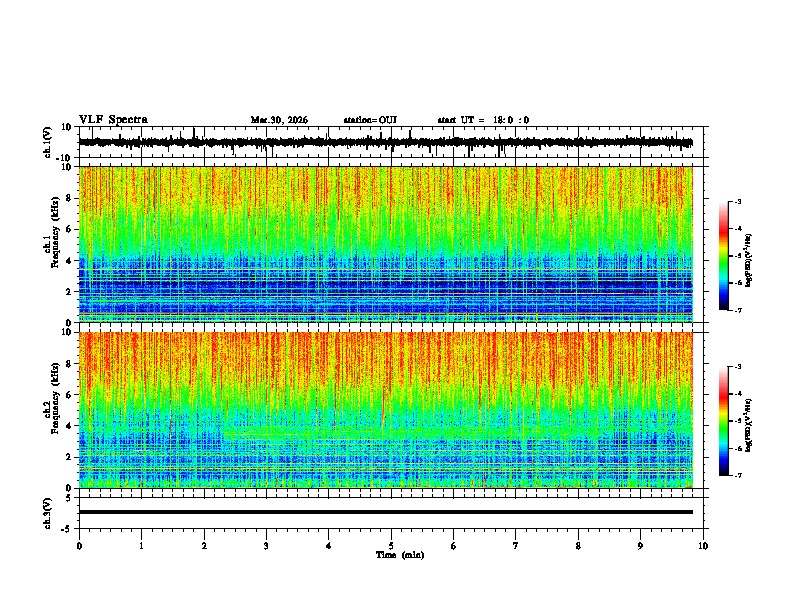Click the "4" tick on the time axis
Screen dimensions: 792x612
329,546
